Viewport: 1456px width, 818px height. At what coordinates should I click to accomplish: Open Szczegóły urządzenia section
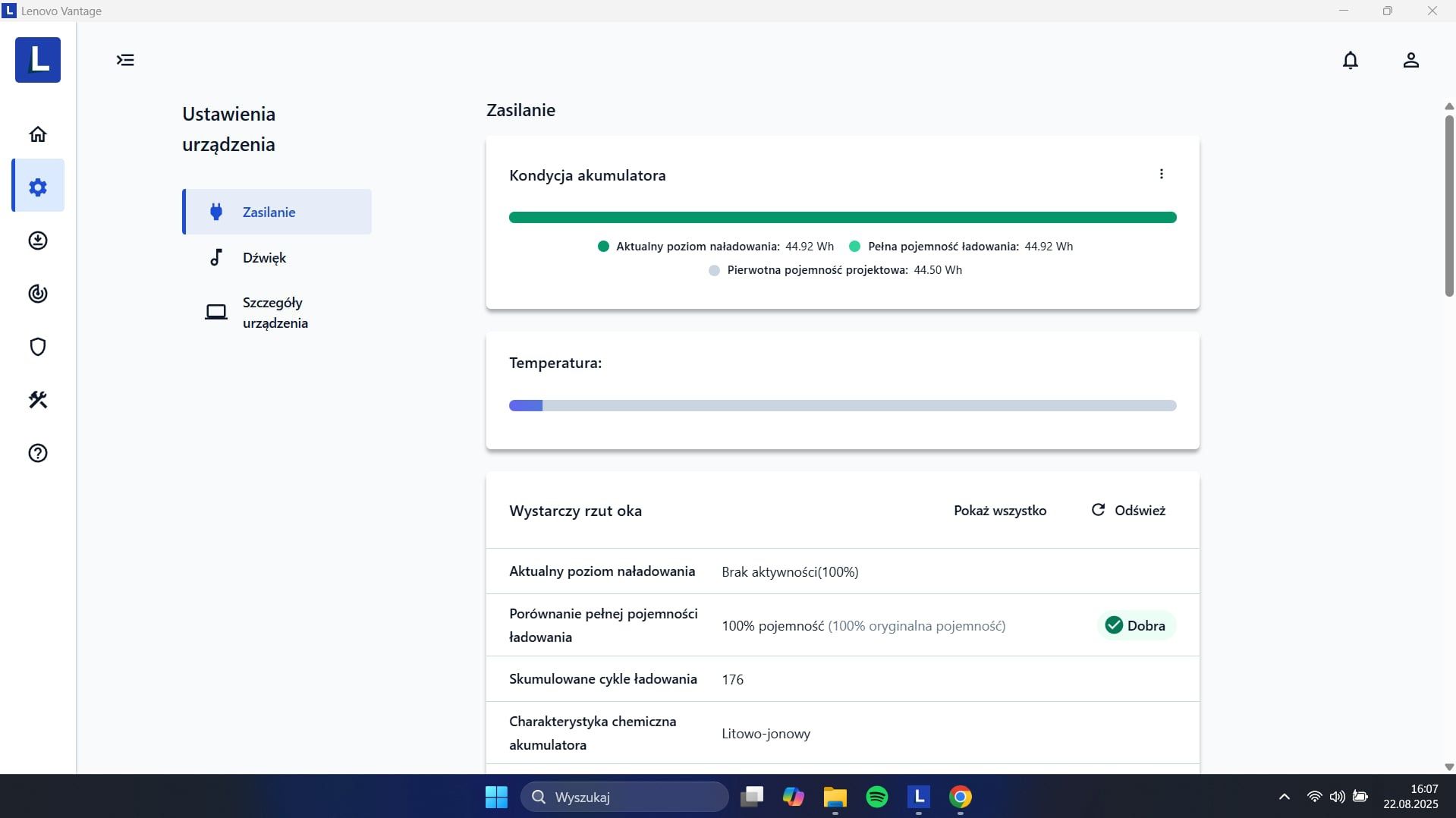point(277,313)
